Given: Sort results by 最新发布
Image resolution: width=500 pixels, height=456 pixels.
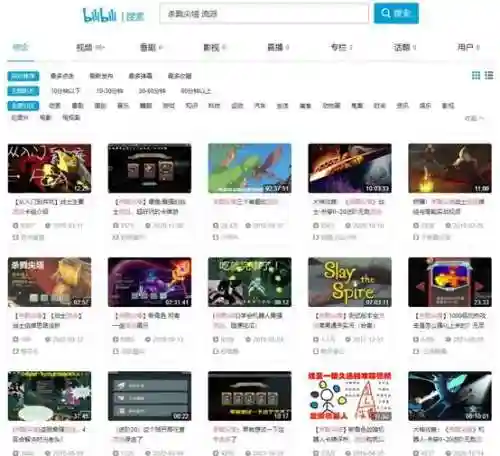Looking at the screenshot, I should pyautogui.click(x=101, y=76).
